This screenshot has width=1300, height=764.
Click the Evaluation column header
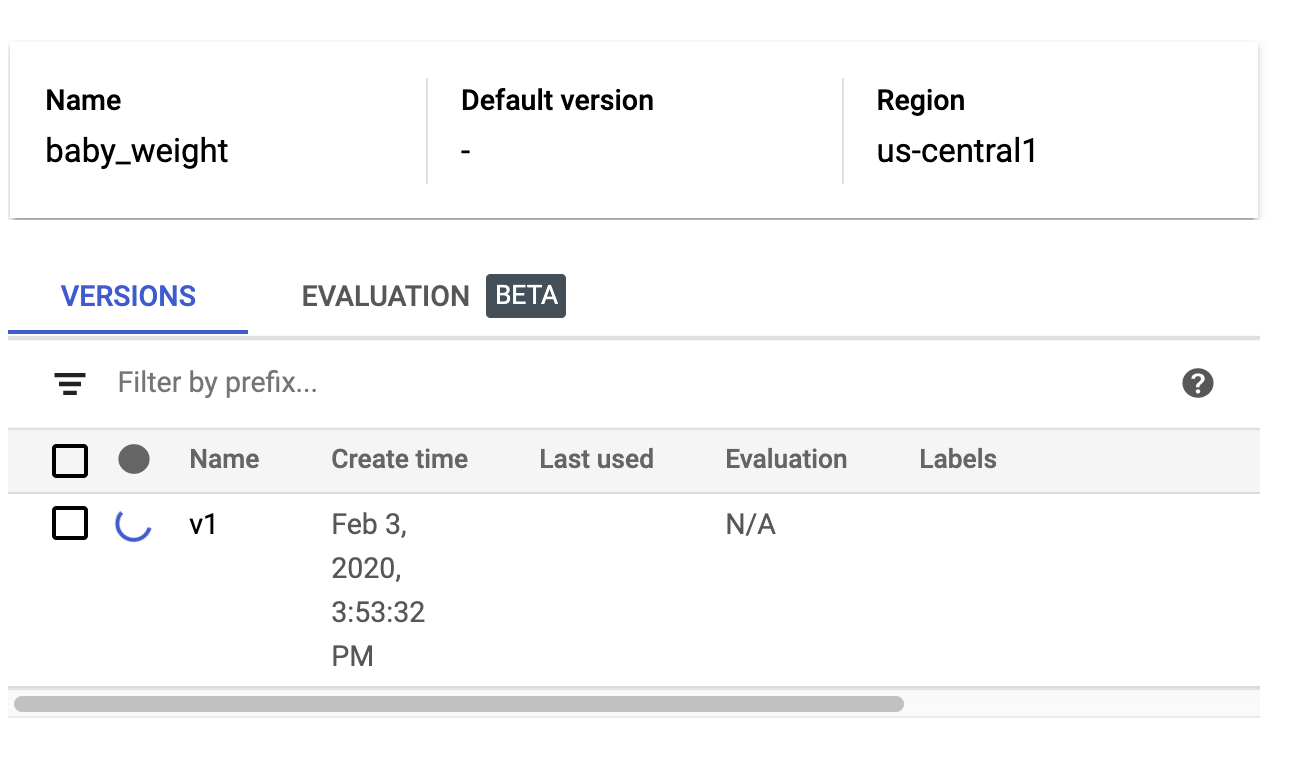[786, 459]
